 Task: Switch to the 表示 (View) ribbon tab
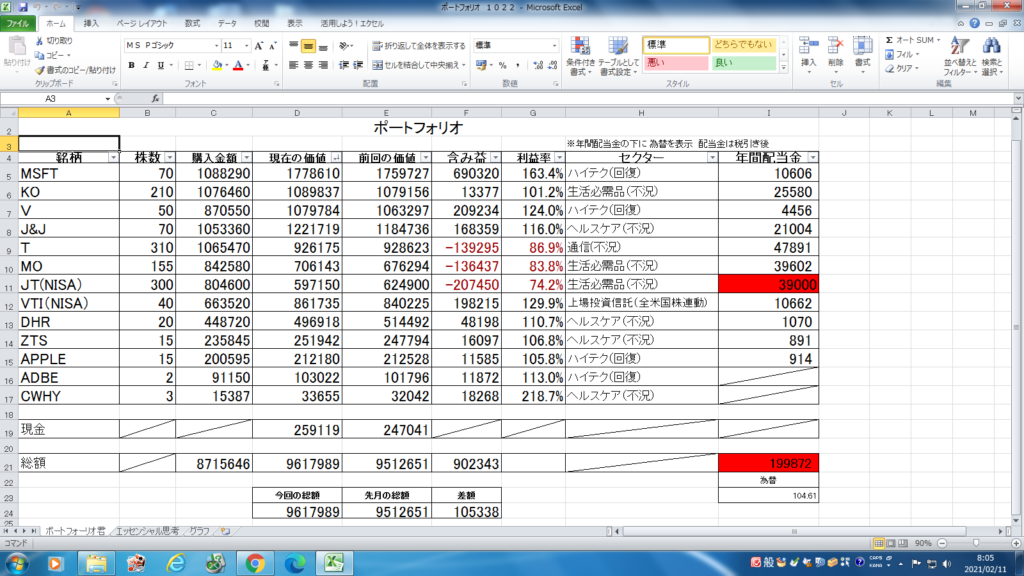point(295,24)
